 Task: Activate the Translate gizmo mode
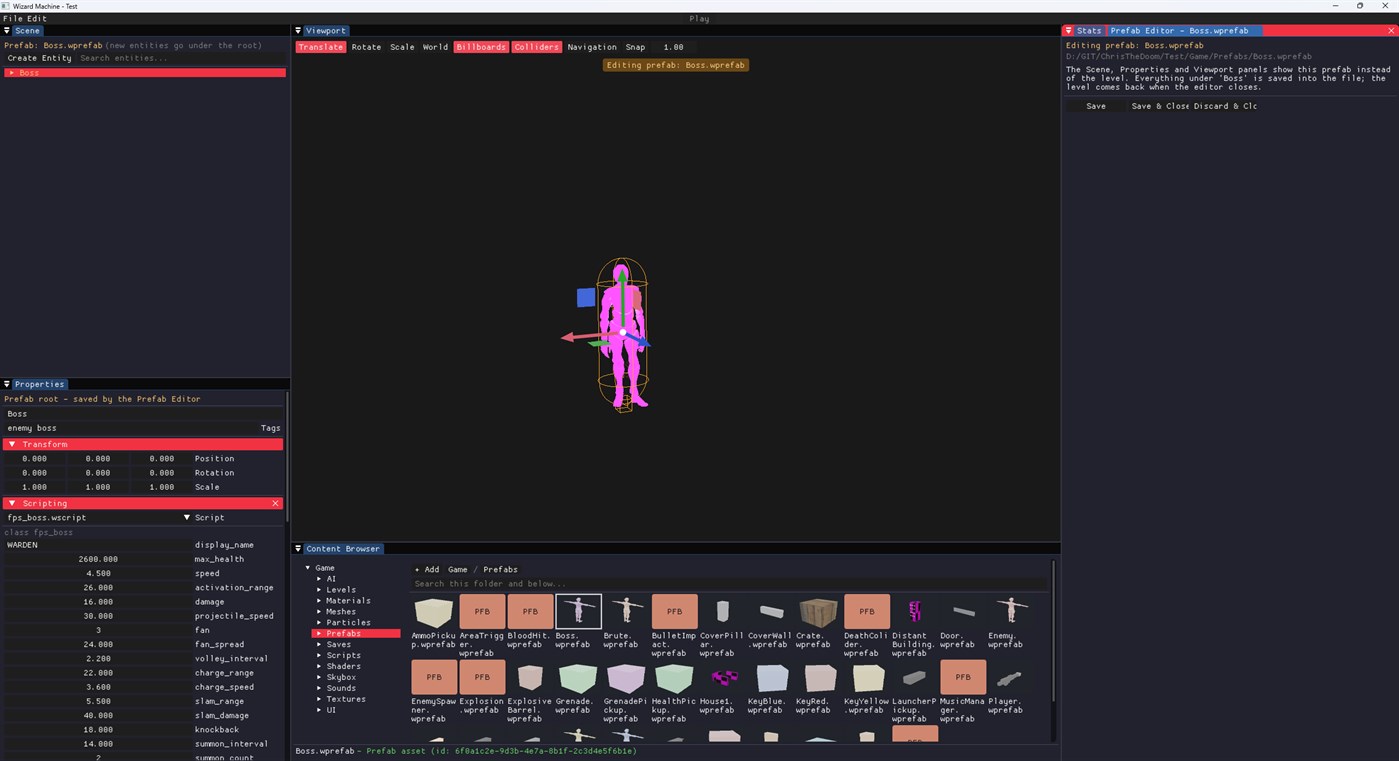(x=321, y=47)
